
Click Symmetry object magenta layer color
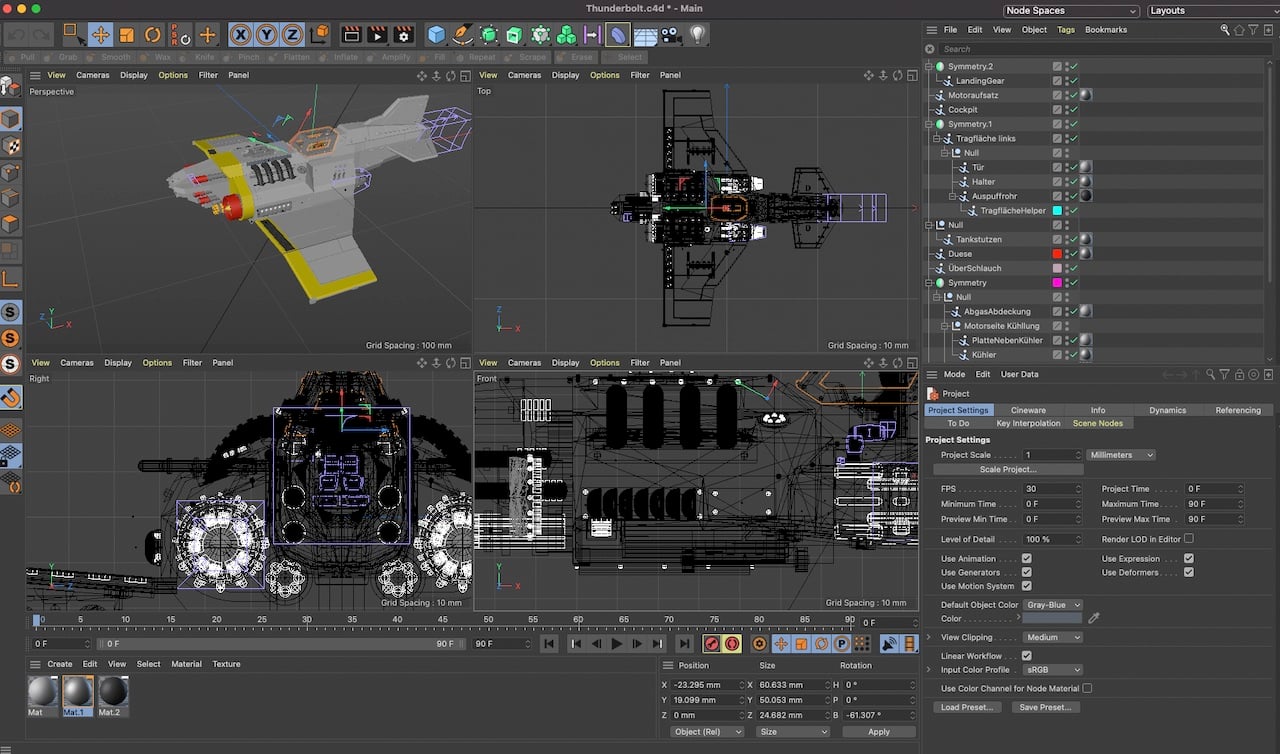1057,283
